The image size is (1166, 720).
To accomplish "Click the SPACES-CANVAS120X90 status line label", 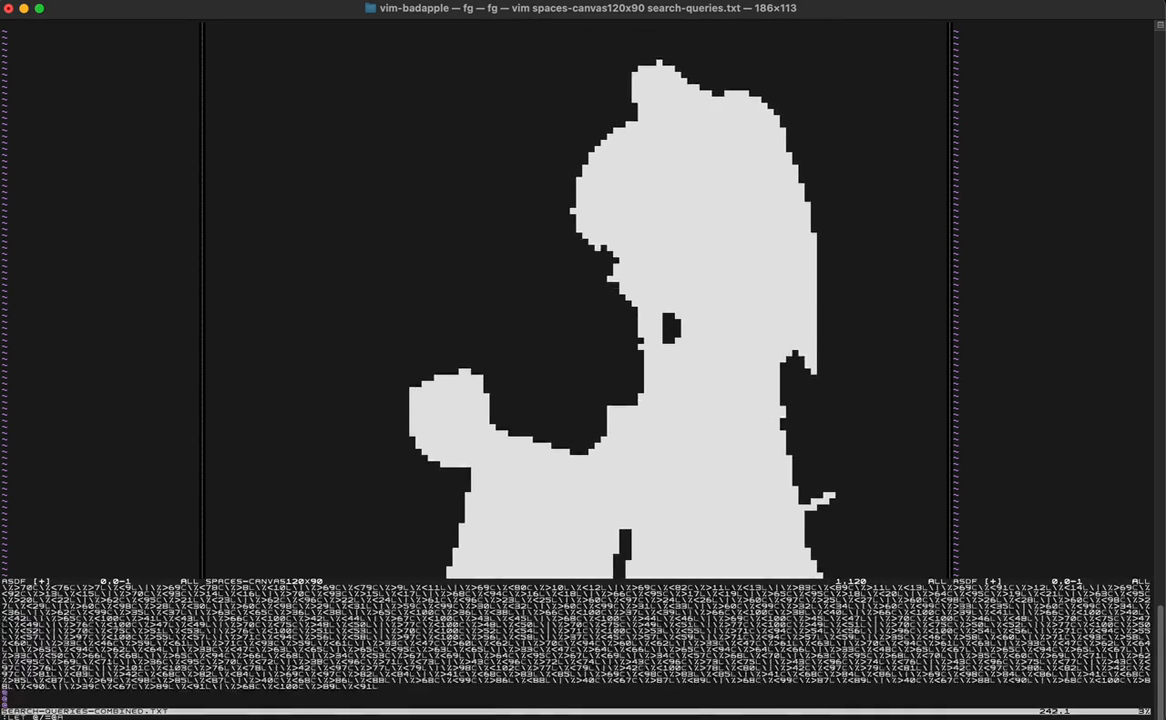I will point(264,581).
